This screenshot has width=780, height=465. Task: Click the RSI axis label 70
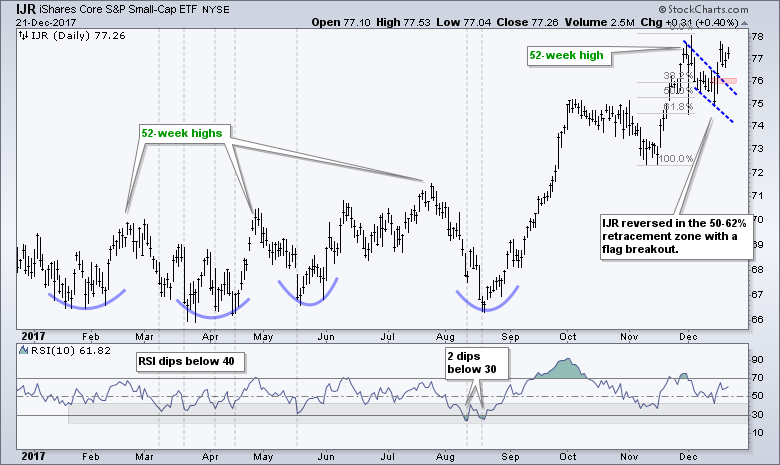758,378
